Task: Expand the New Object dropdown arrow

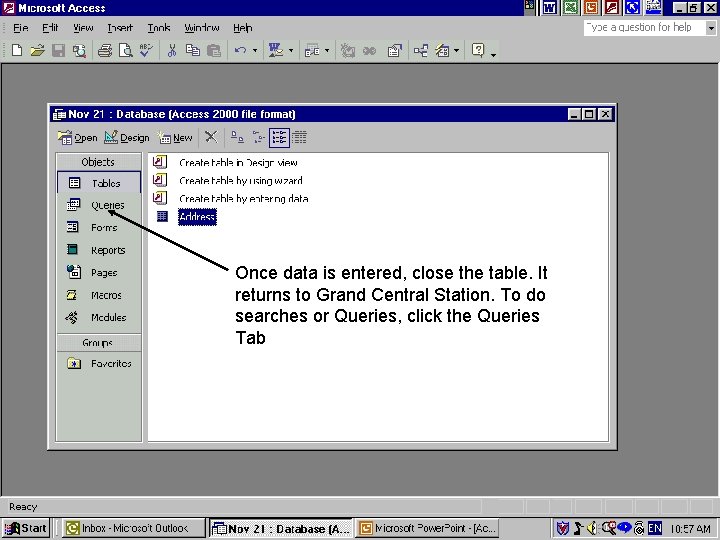Action: pyautogui.click(x=456, y=51)
